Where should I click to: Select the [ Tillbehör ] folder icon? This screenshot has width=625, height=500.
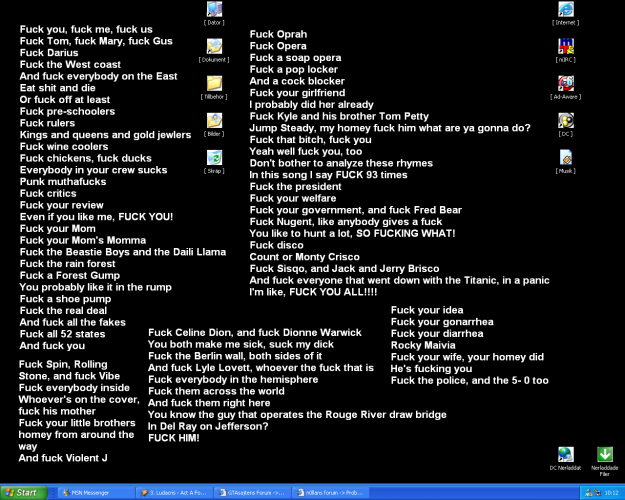pyautogui.click(x=214, y=88)
